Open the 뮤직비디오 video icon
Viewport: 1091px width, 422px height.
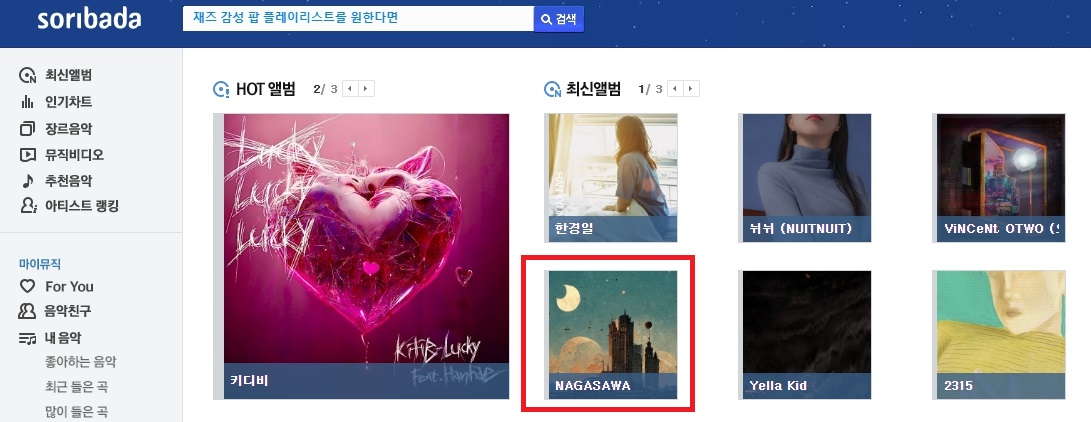tap(27, 154)
